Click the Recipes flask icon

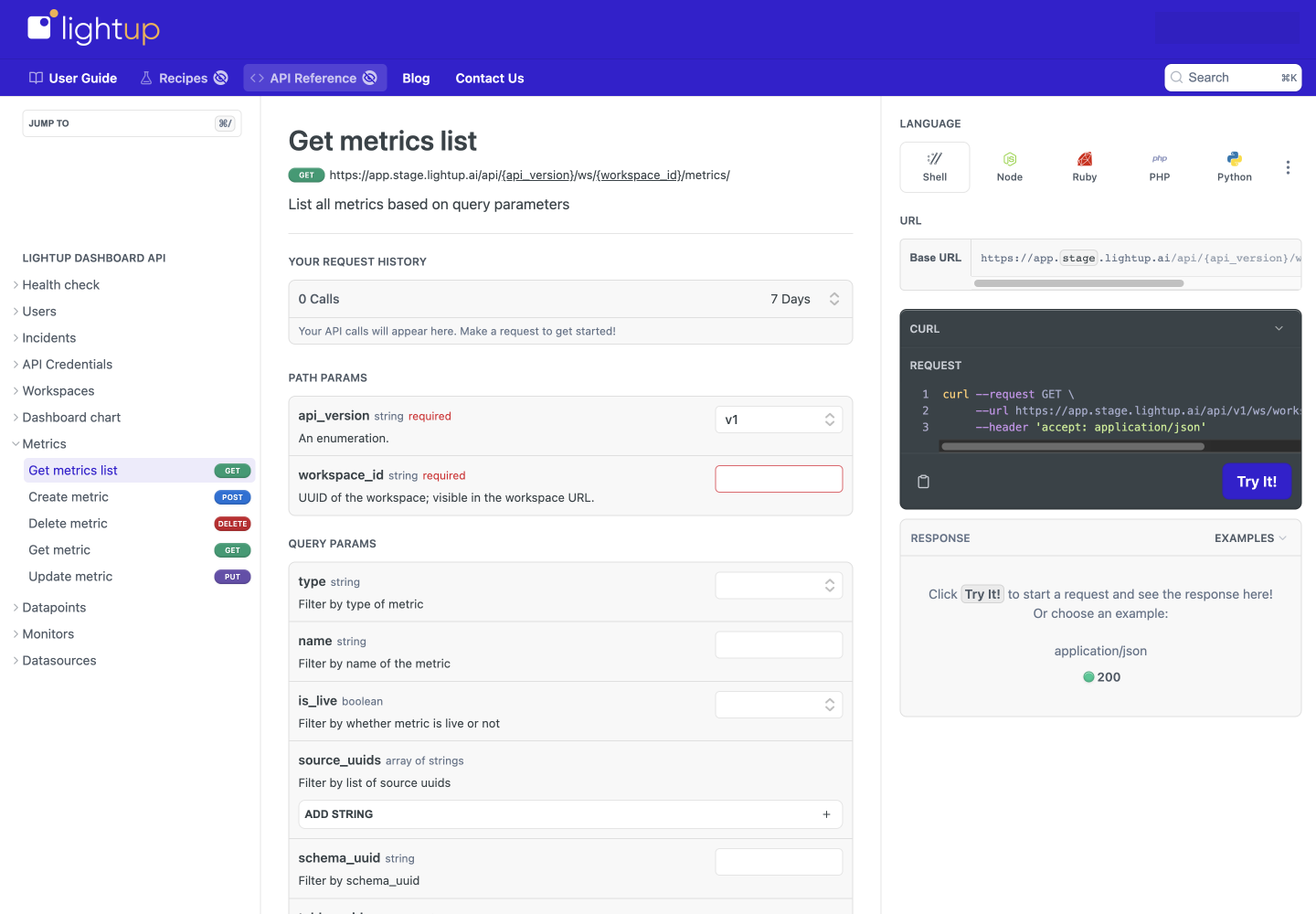point(146,78)
